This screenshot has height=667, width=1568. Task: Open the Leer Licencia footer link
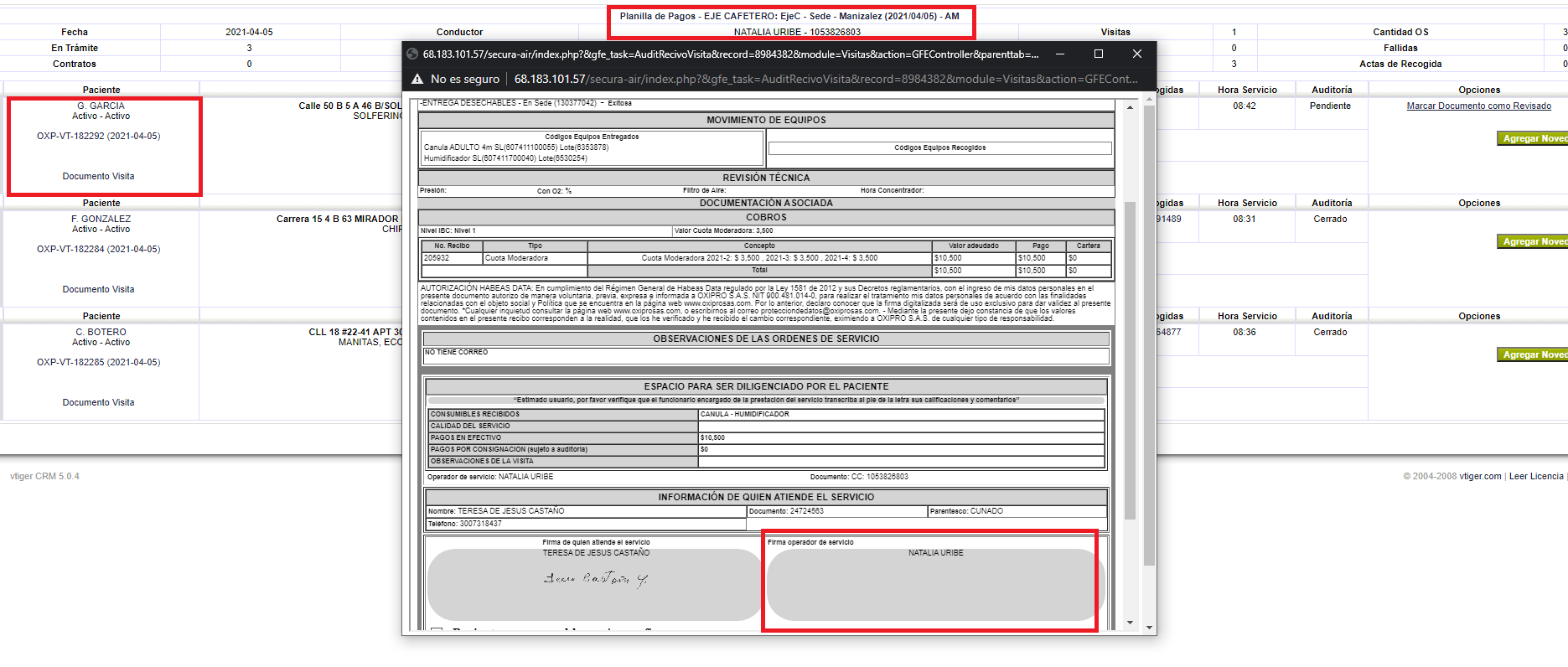tap(1536, 476)
